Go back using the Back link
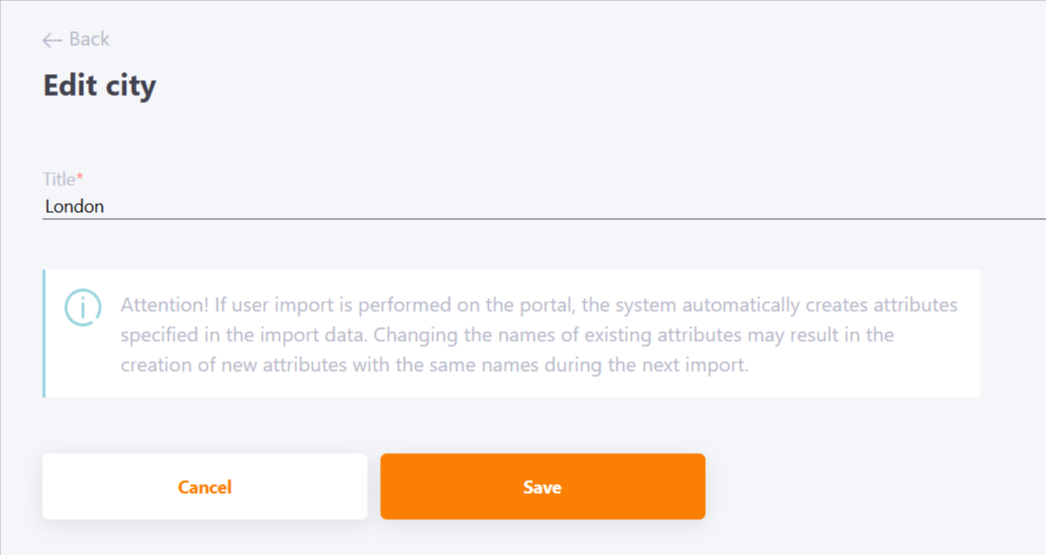 76,39
